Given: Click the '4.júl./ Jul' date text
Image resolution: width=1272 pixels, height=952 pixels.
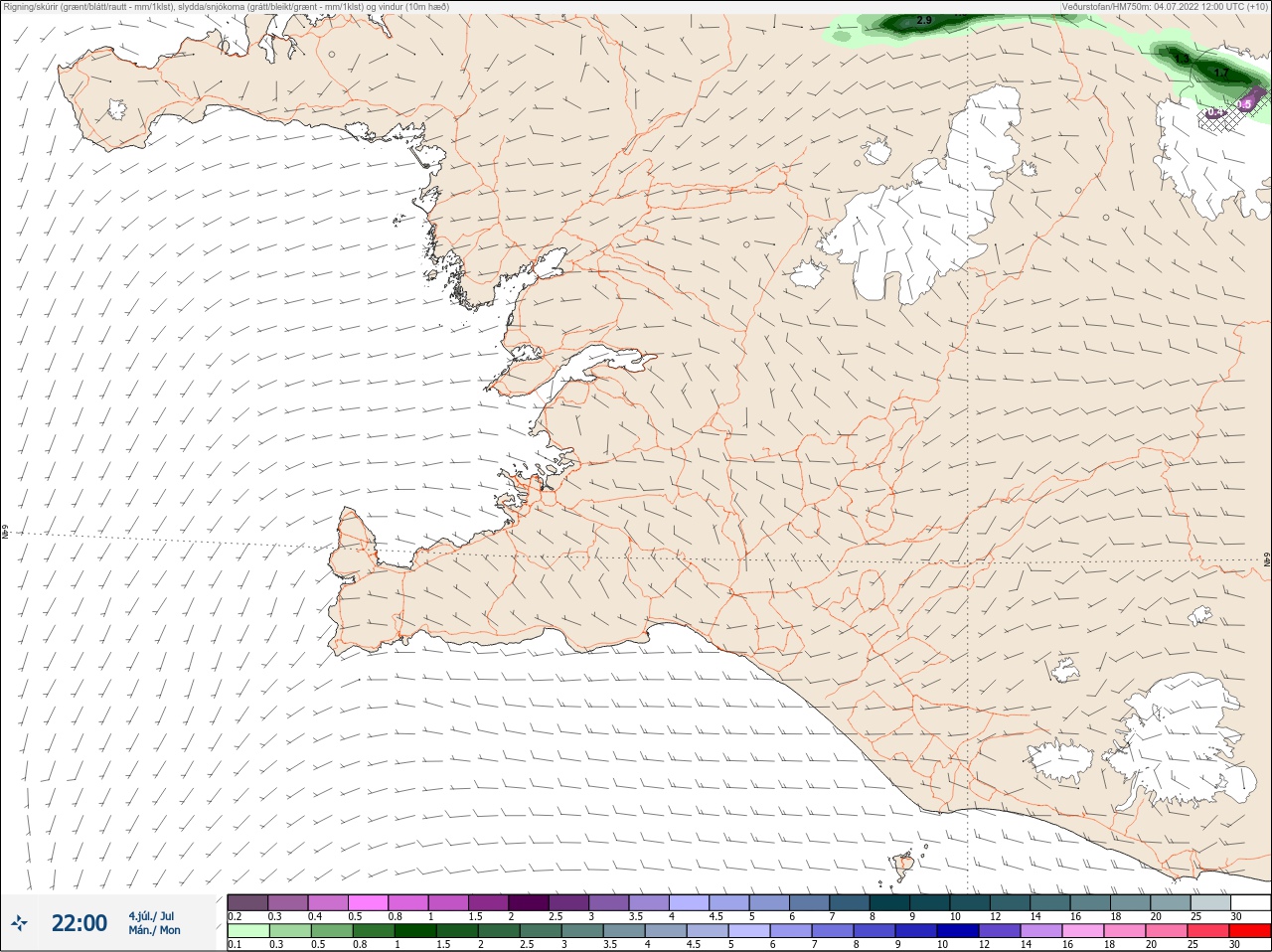Looking at the screenshot, I should [150, 916].
